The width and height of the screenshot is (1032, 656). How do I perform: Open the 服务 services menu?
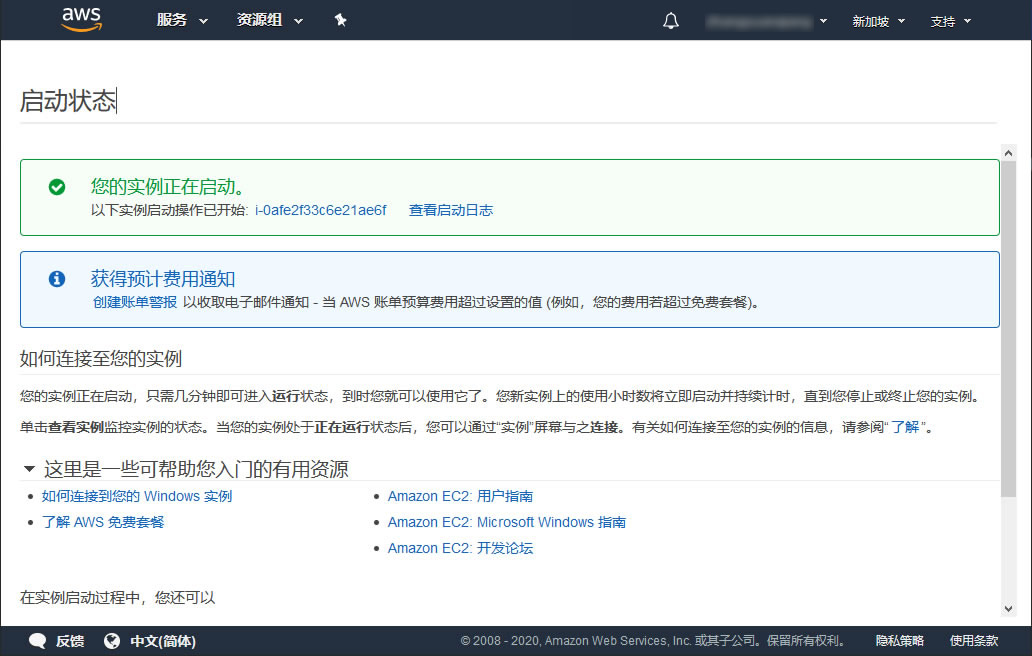(182, 20)
